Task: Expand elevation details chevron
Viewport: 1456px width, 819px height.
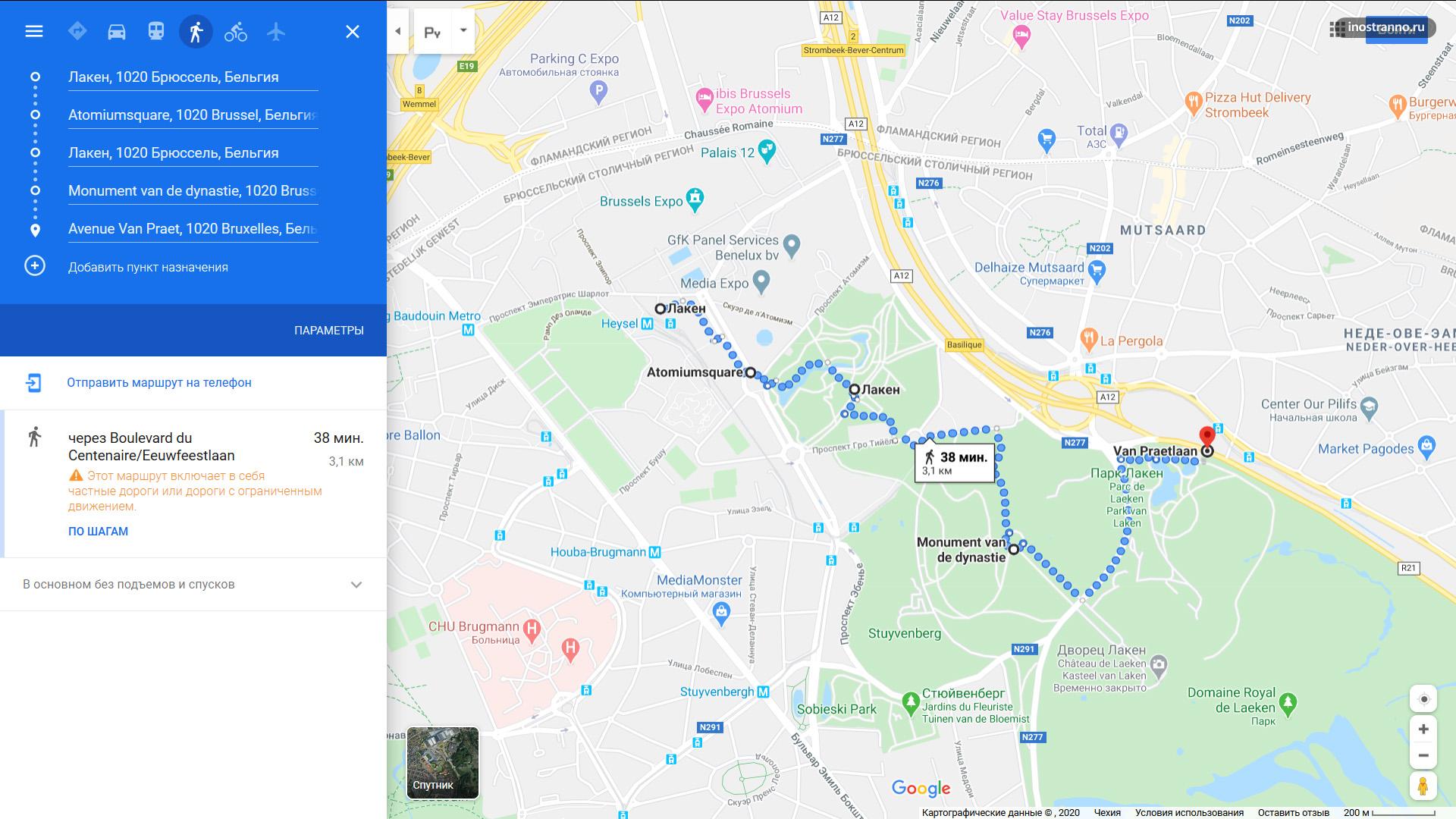Action: point(356,585)
